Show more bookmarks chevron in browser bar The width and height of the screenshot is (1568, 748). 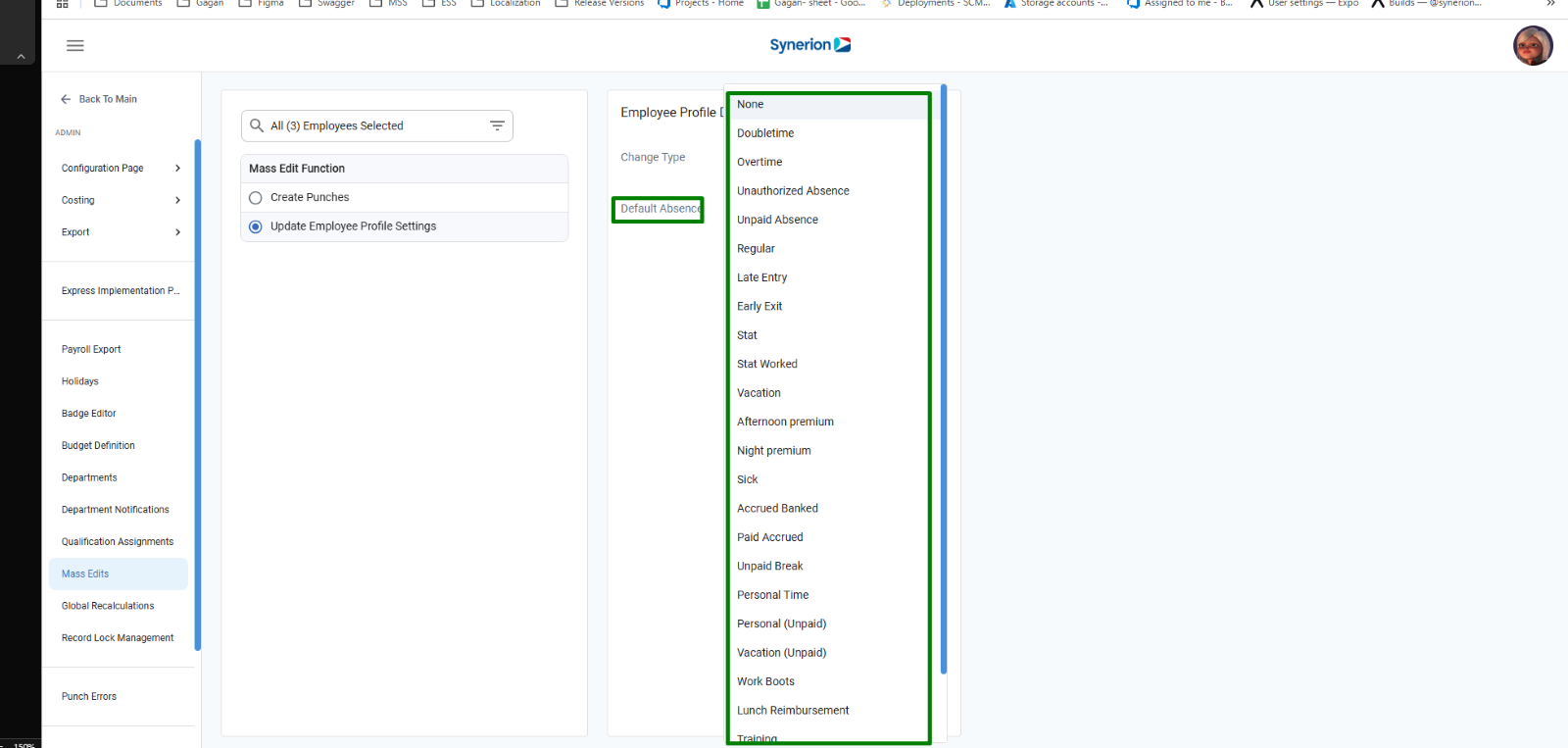click(x=1550, y=3)
